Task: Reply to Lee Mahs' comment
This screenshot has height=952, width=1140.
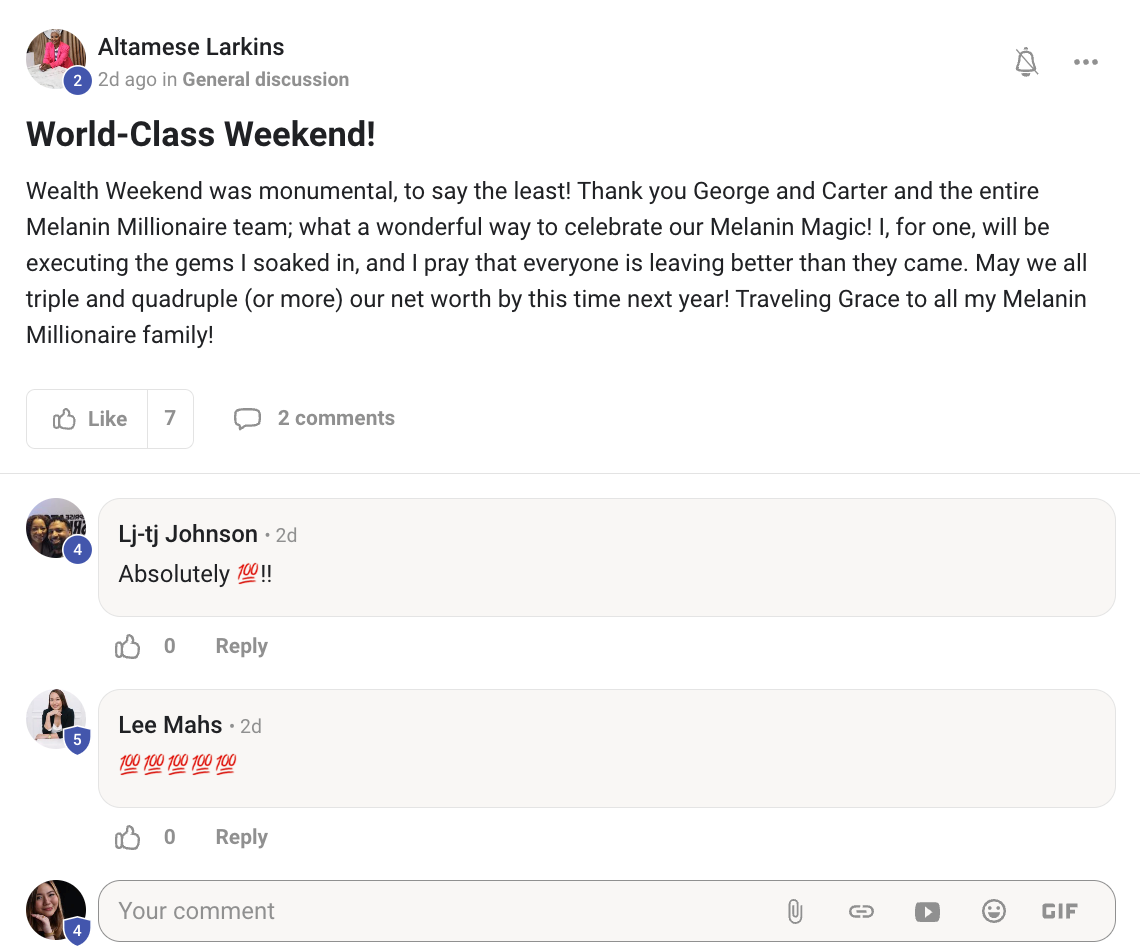Action: (241, 837)
